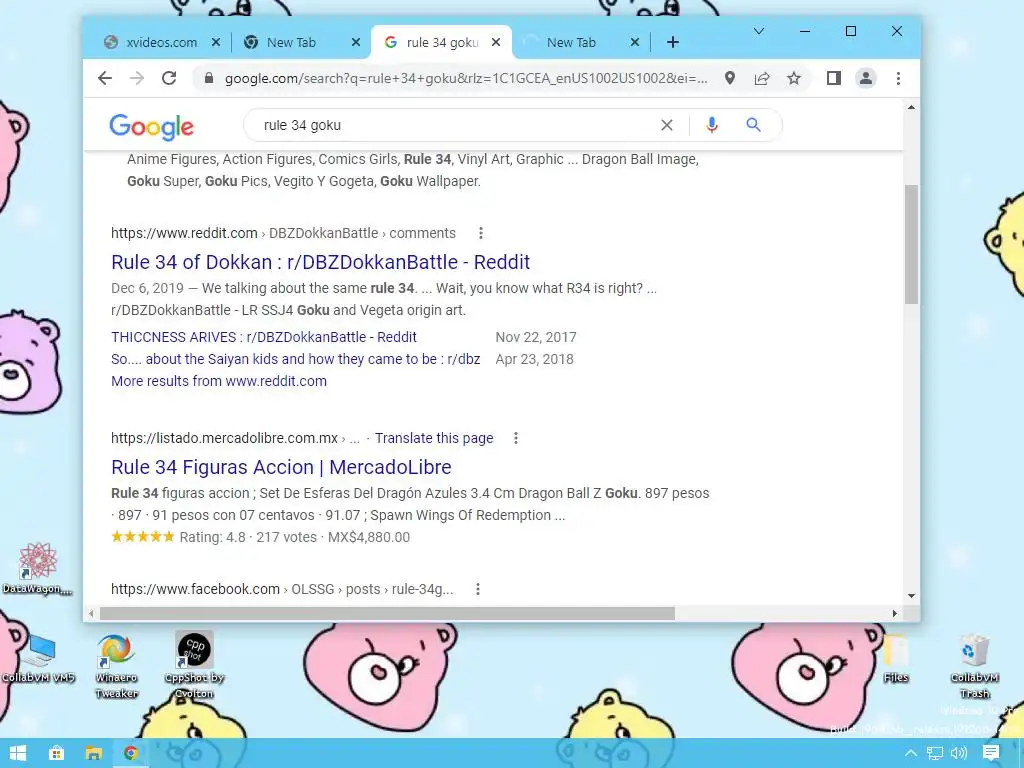This screenshot has width=1024, height=768.
Task: Select the CollabVM Trash recycle bin
Action: 975,665
